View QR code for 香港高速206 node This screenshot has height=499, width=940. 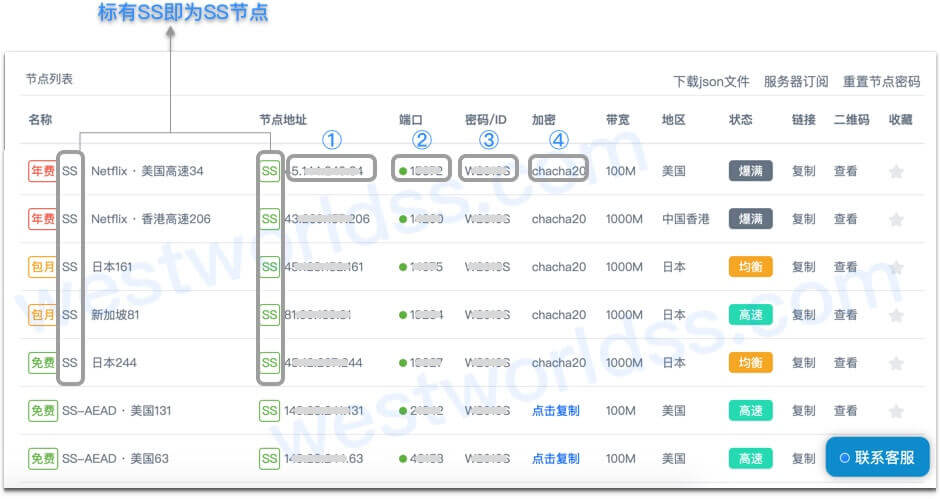point(845,219)
